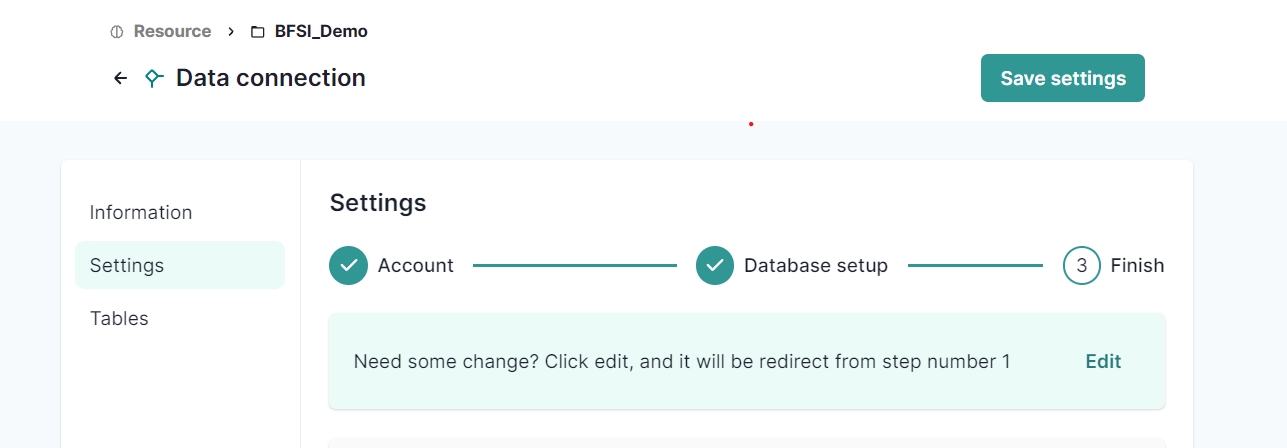
Task: Click the BFSI_Demo folder icon
Action: (x=257, y=32)
